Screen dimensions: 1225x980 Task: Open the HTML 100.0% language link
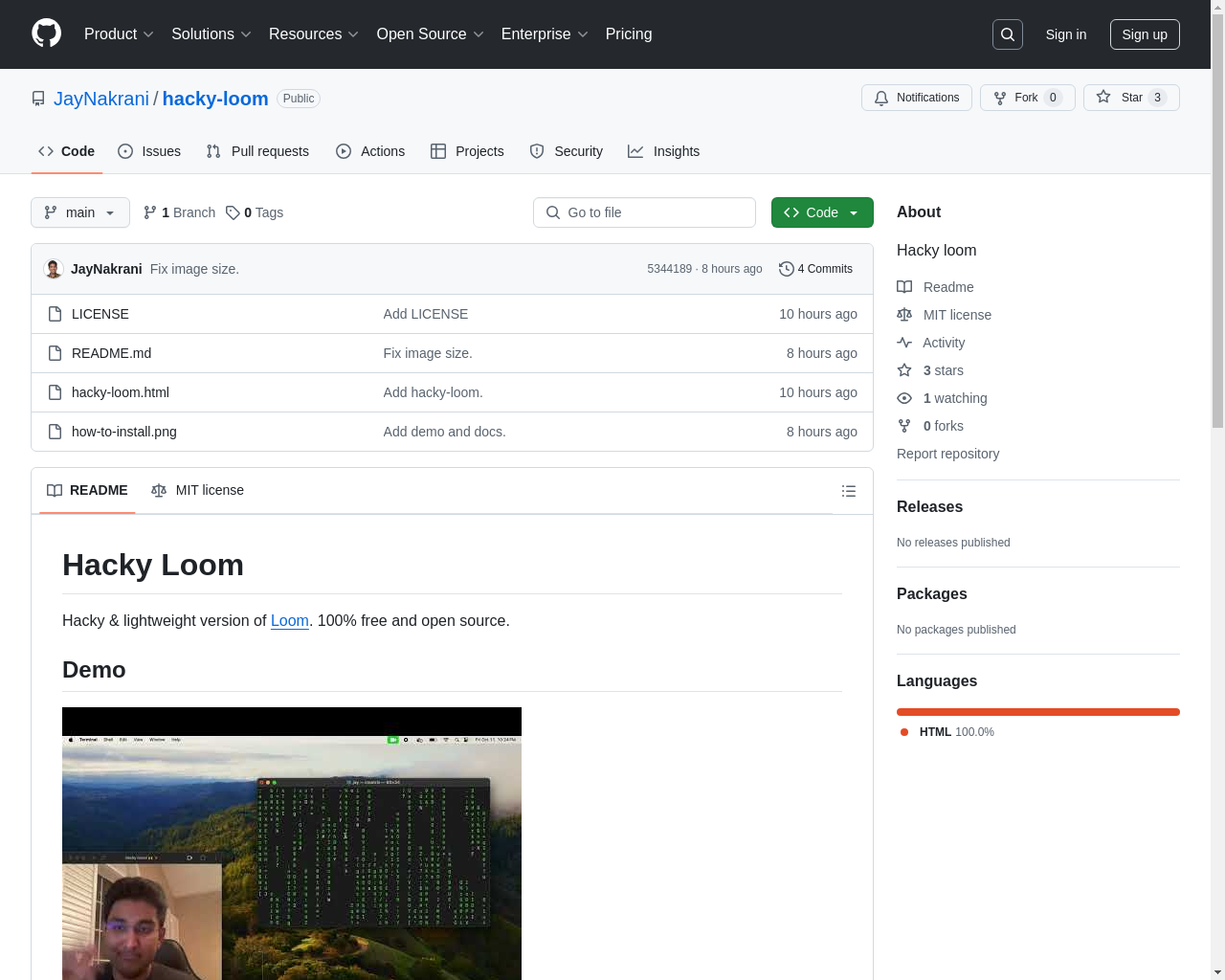(947, 732)
